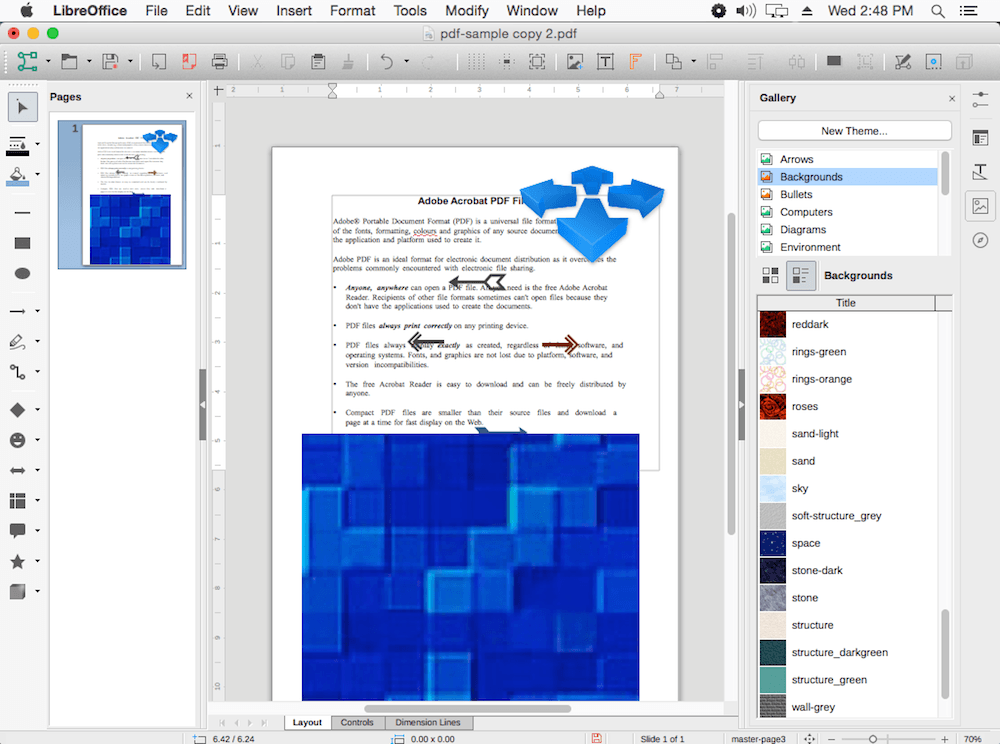The height and width of the screenshot is (744, 1000).
Task: Select the Callouts tool
Action: [17, 530]
